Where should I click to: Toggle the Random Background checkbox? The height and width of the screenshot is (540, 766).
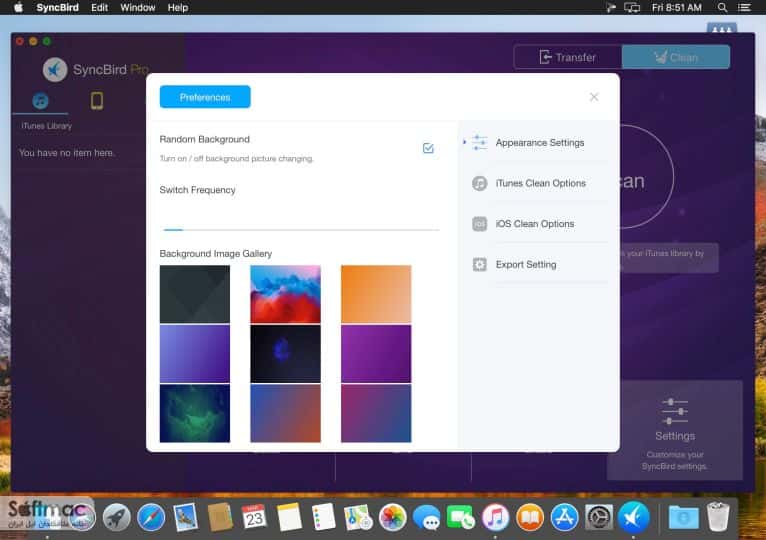click(428, 148)
